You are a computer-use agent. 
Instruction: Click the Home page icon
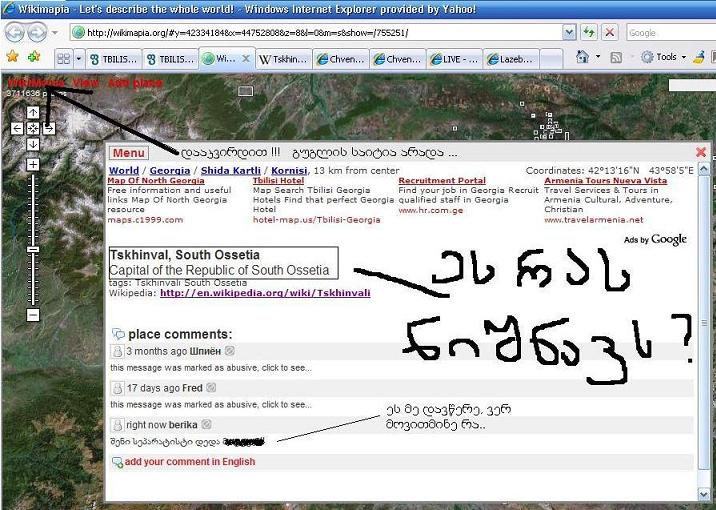tap(582, 57)
